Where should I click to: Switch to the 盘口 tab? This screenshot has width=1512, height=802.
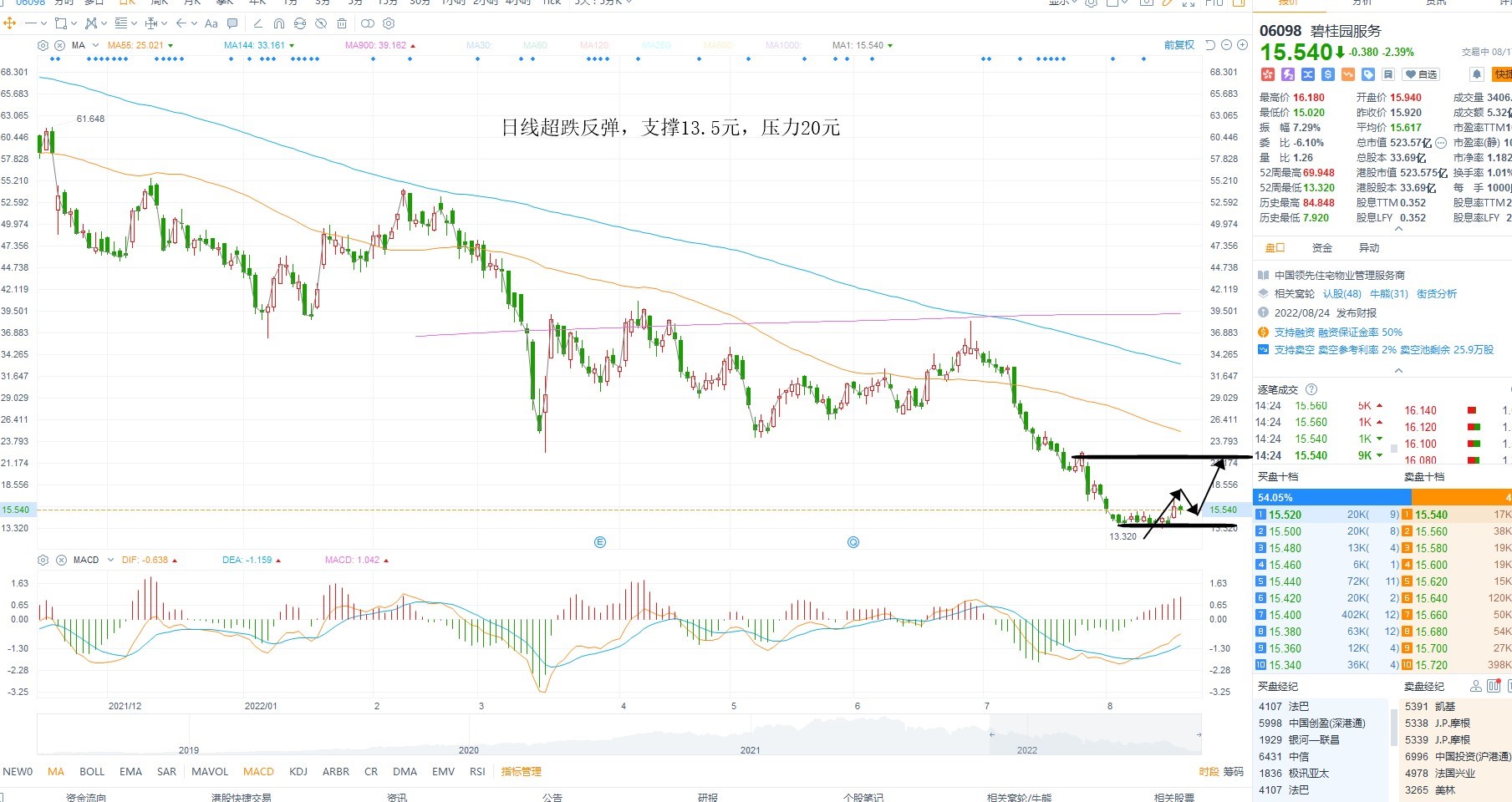coord(1275,247)
